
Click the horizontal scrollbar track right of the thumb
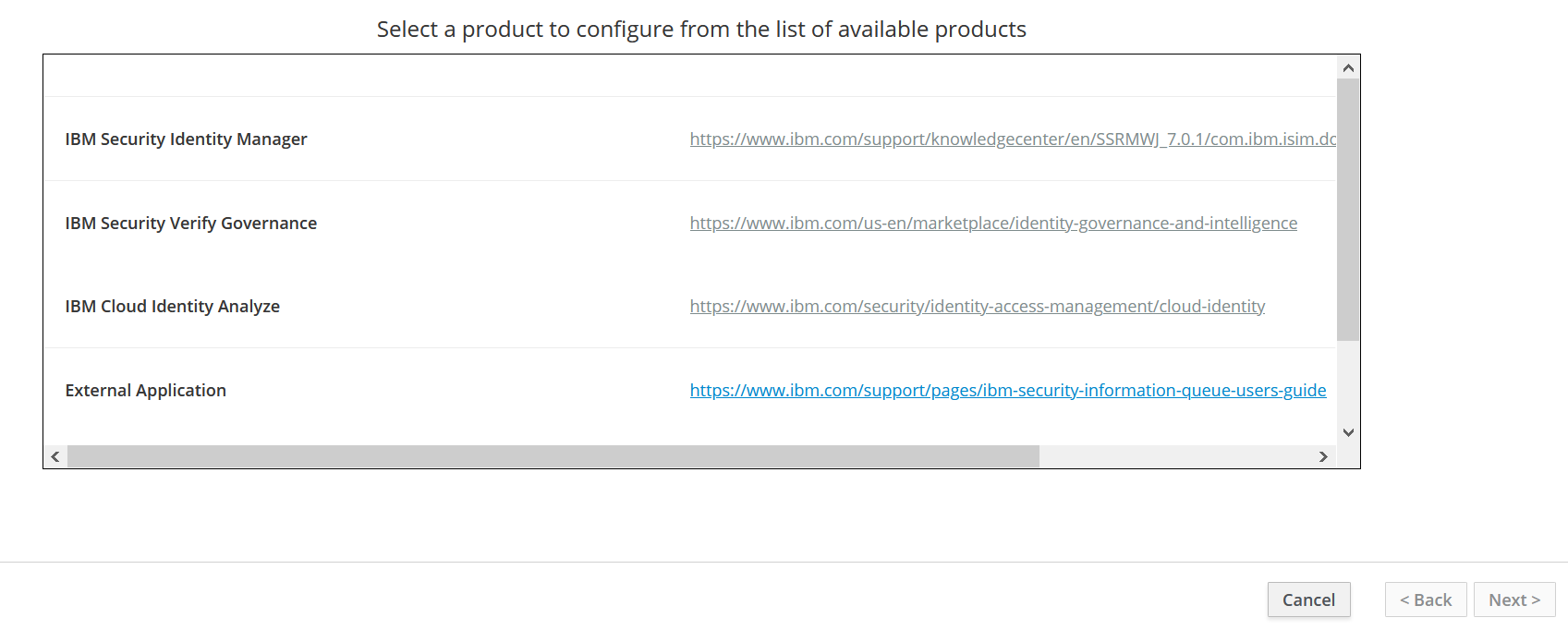pos(1173,456)
